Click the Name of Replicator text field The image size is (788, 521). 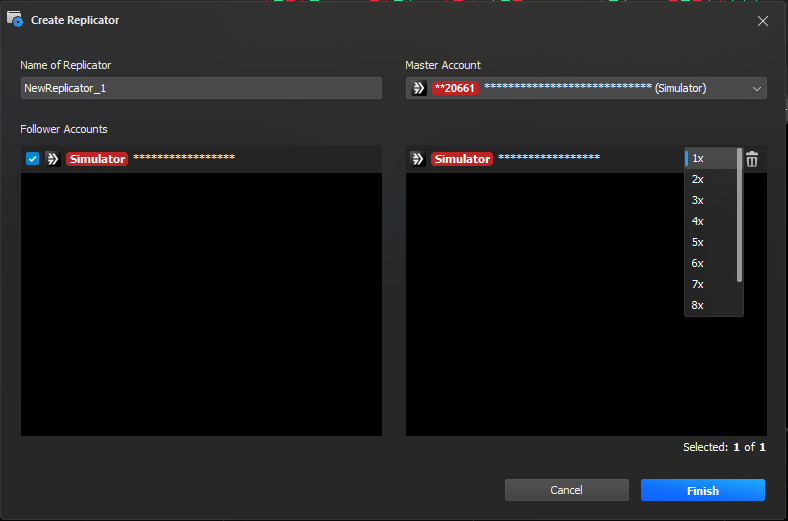[x=201, y=88]
